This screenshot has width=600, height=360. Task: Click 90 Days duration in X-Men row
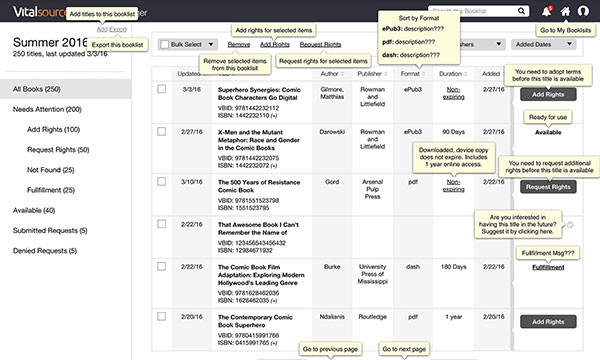(453, 132)
